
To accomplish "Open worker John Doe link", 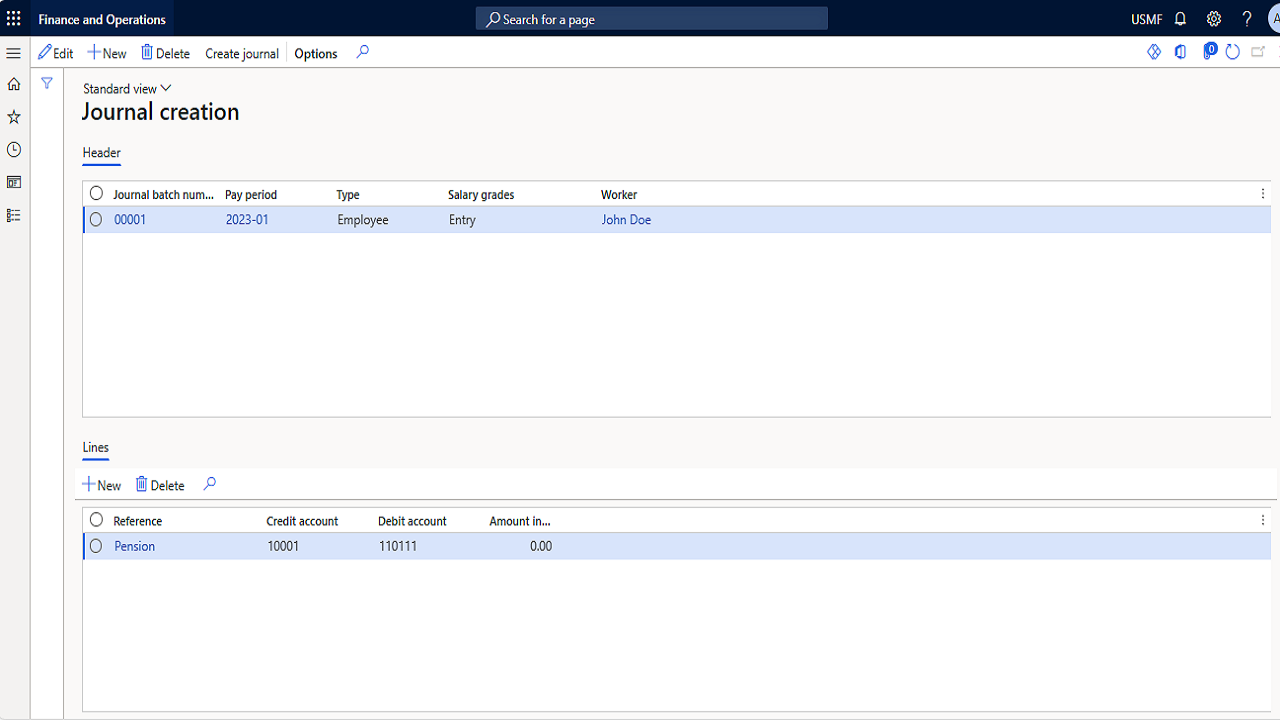I will (x=626, y=220).
